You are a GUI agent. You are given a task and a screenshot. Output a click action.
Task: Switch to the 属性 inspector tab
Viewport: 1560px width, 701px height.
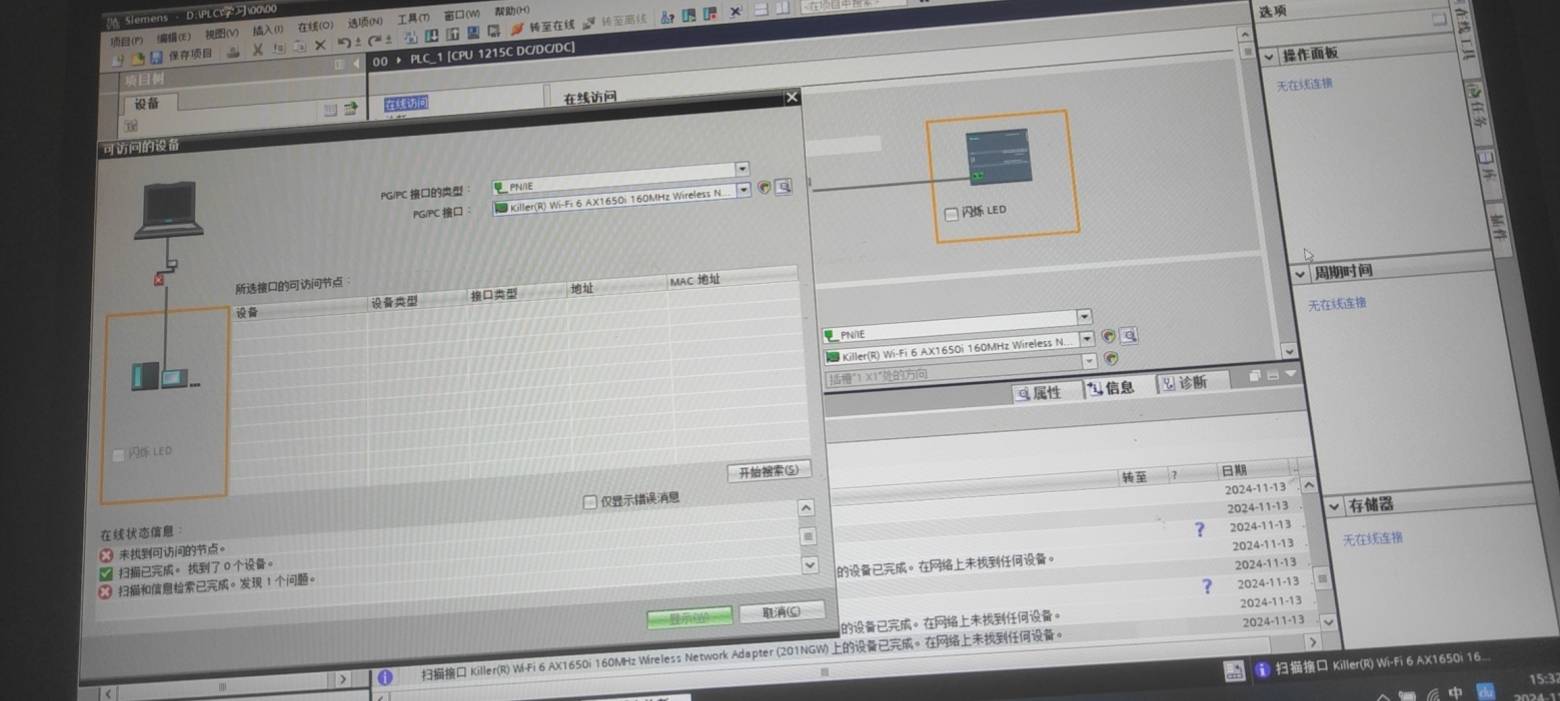click(x=1039, y=393)
